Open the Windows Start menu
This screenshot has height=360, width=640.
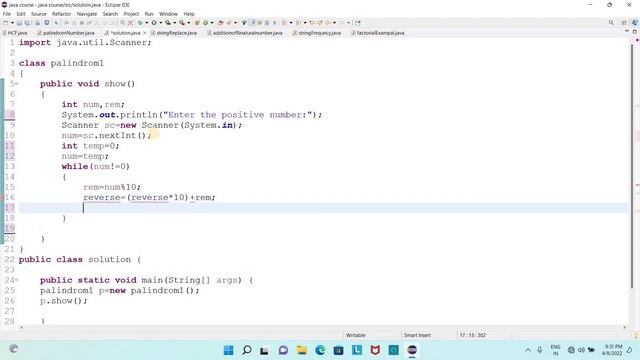[229, 350]
